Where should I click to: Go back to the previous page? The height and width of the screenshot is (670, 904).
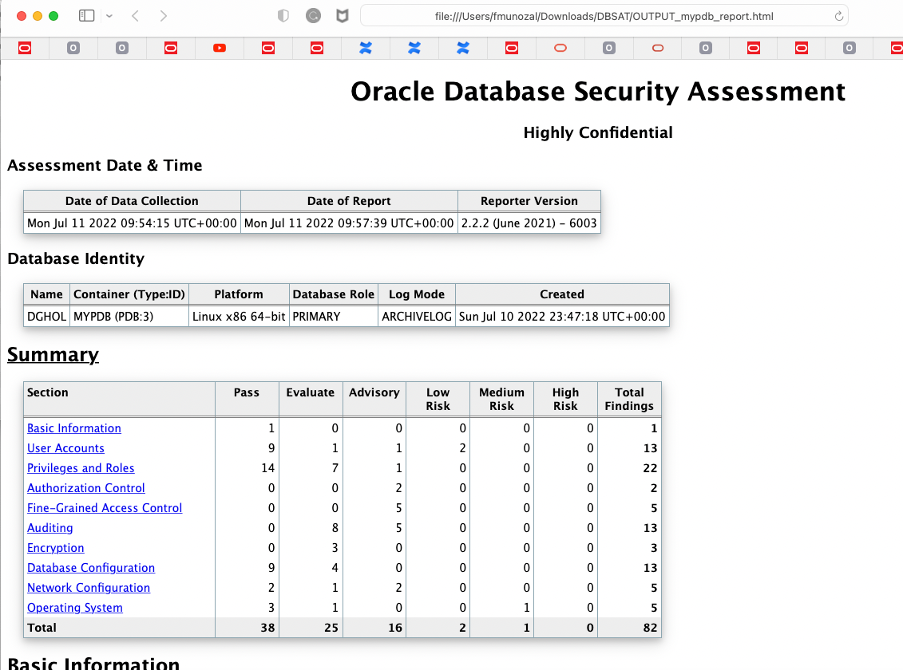pyautogui.click(x=135, y=16)
